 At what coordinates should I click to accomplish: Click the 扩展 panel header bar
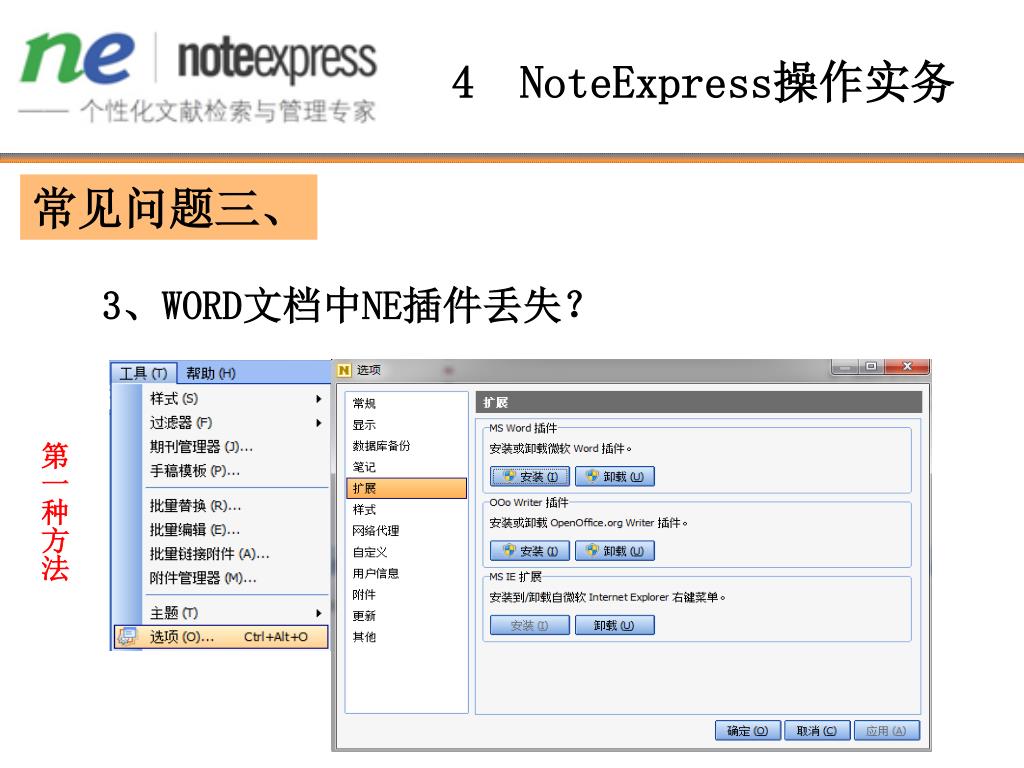(x=699, y=402)
